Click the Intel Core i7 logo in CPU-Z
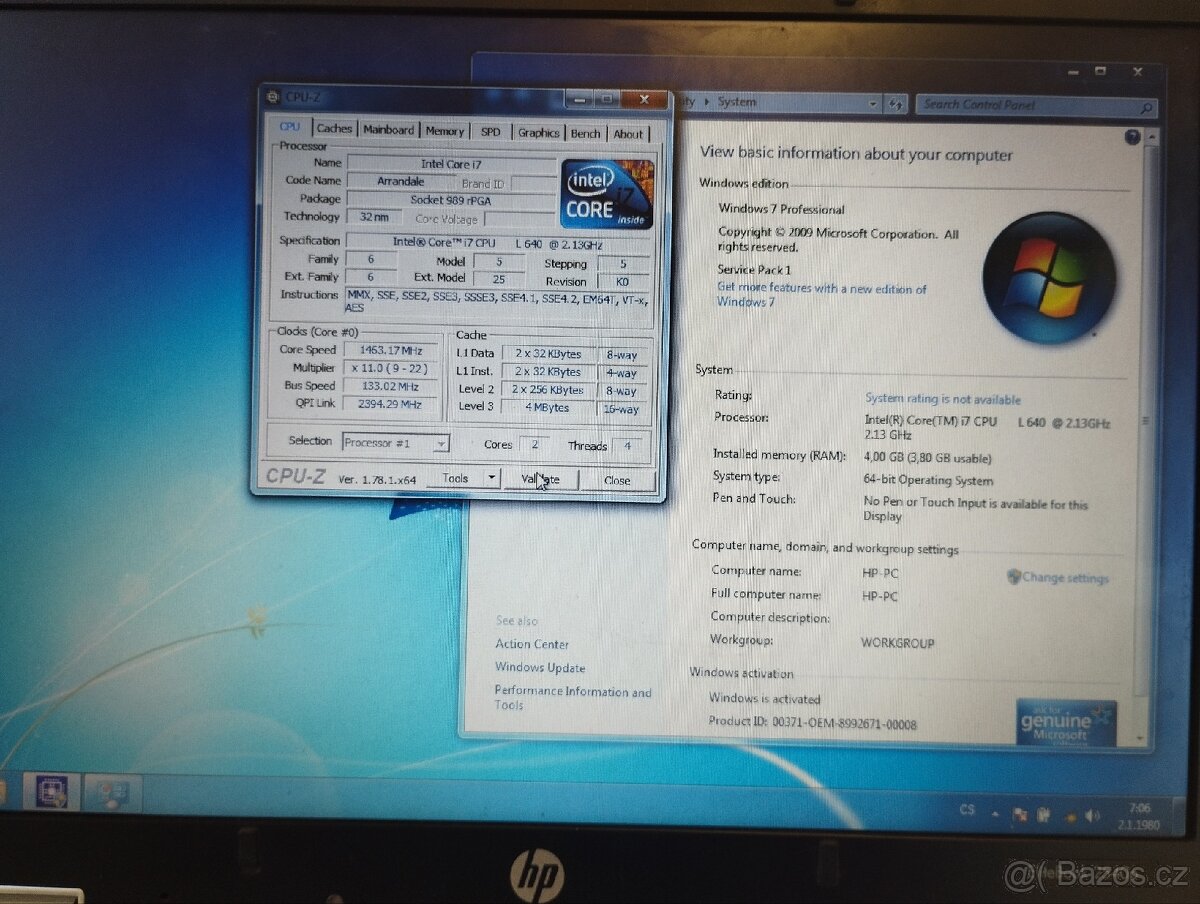The image size is (1200, 904). click(604, 194)
